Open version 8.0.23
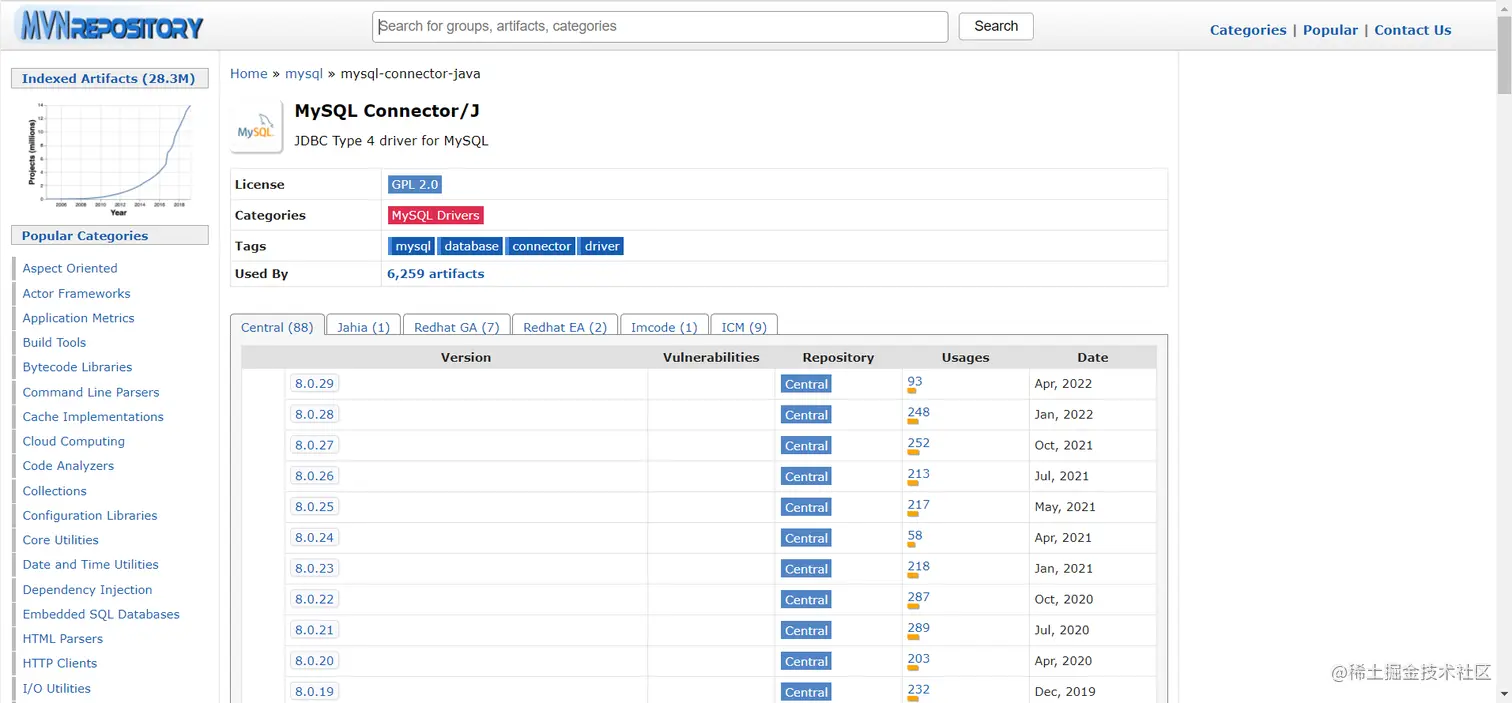The height and width of the screenshot is (703, 1512). pos(314,568)
